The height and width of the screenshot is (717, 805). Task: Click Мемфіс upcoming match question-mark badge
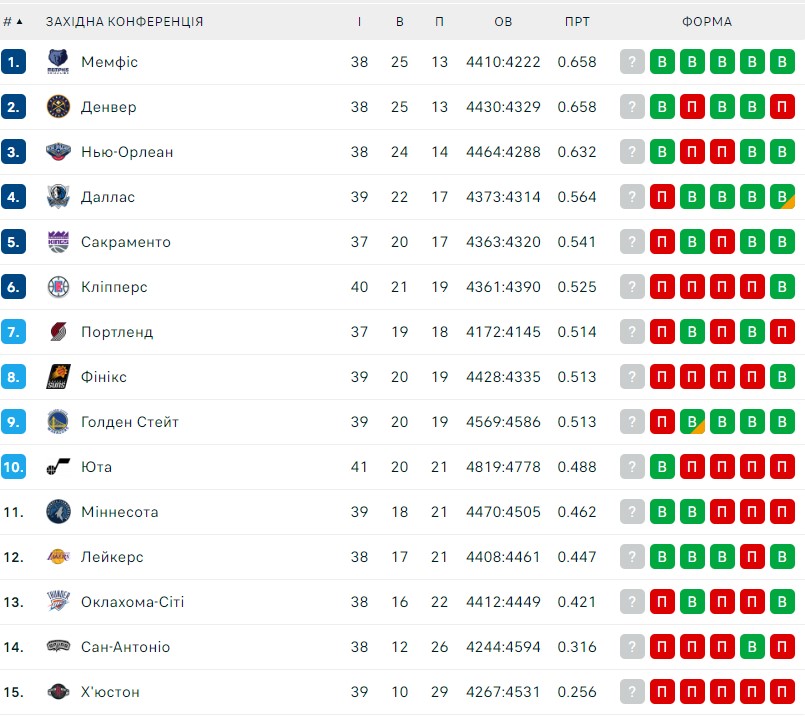pyautogui.click(x=632, y=62)
